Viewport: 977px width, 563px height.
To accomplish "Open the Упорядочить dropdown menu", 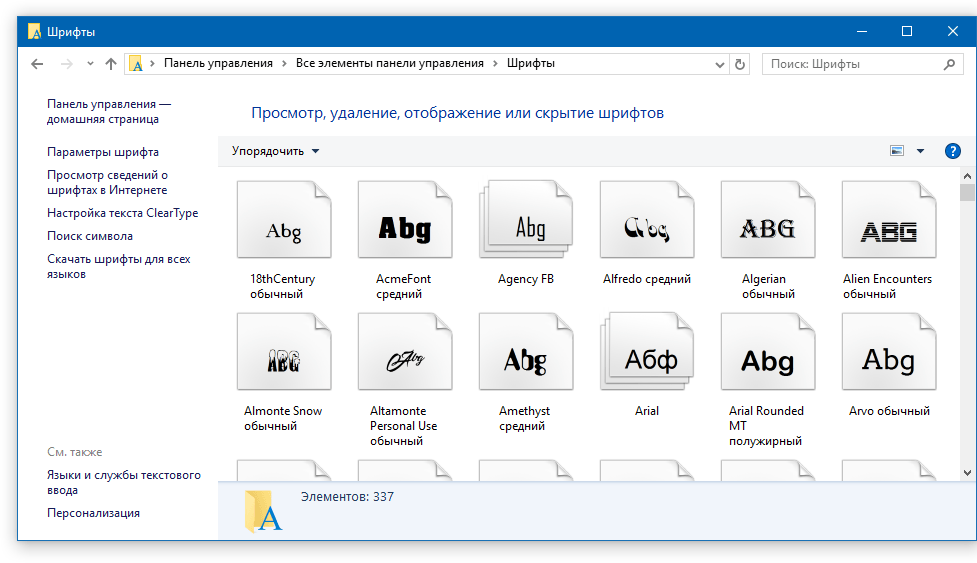I will (x=276, y=151).
